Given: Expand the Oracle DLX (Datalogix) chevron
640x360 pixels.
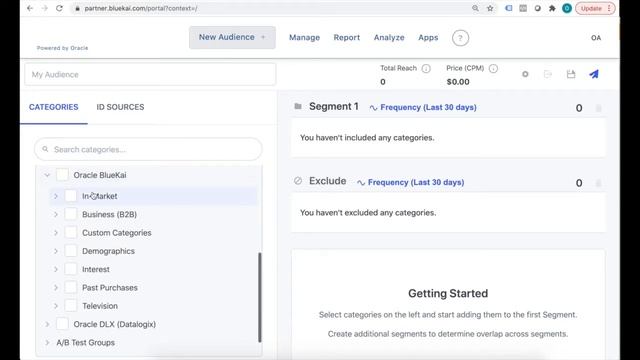Looking at the screenshot, I should click(47, 324).
